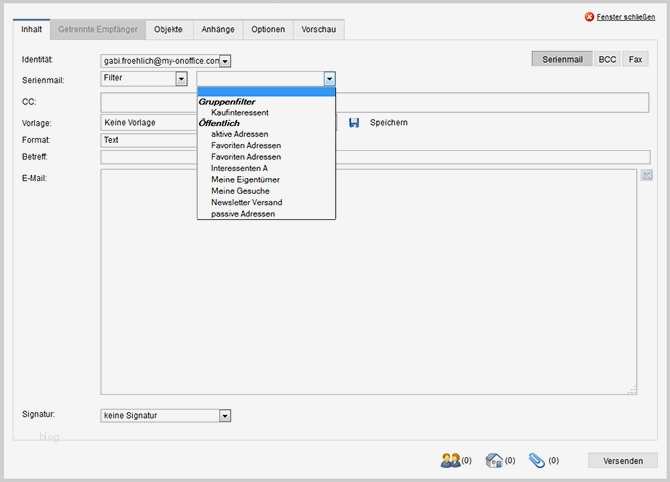Open the Filter type dropdown
The height and width of the screenshot is (482, 670).
[144, 78]
